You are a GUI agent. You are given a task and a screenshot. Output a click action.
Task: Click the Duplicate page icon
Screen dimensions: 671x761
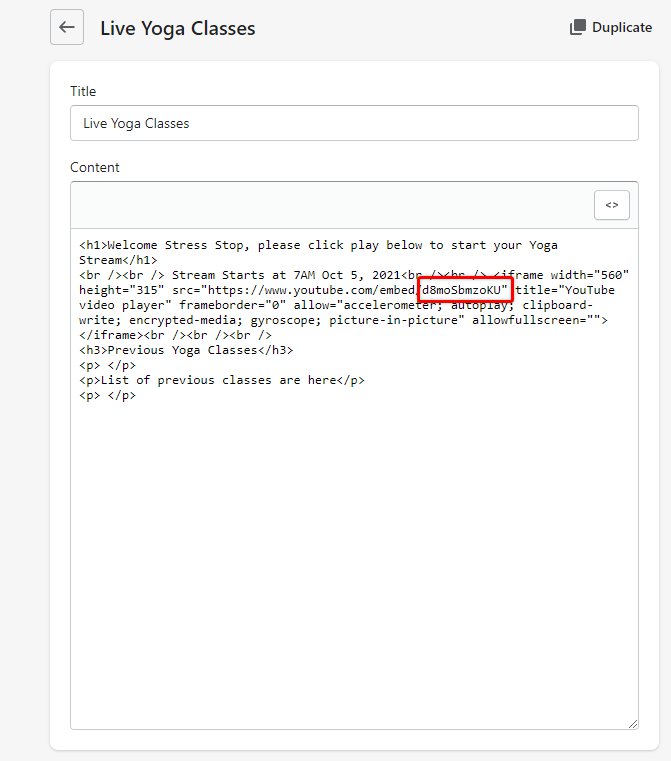[x=578, y=28]
